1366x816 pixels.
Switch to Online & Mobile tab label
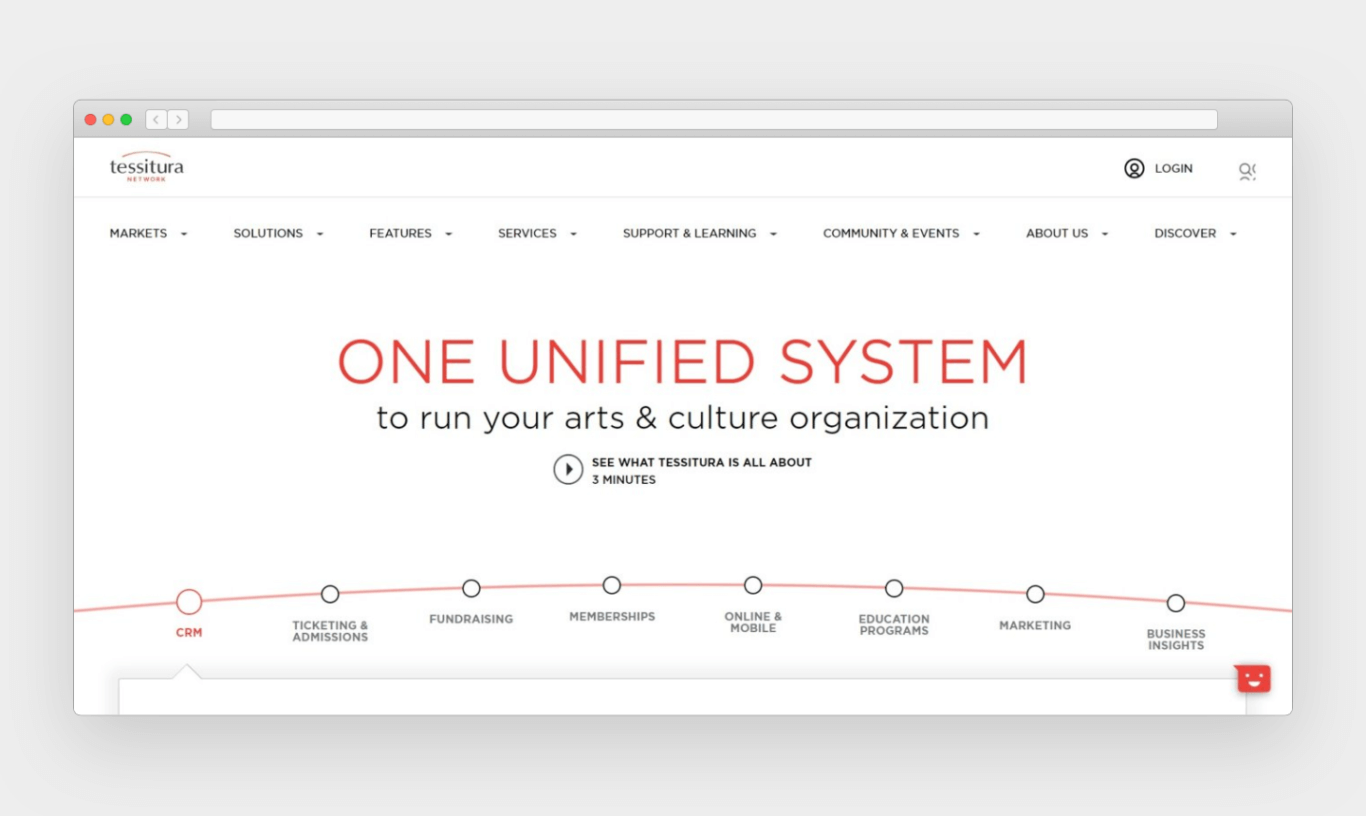pyautogui.click(x=753, y=622)
